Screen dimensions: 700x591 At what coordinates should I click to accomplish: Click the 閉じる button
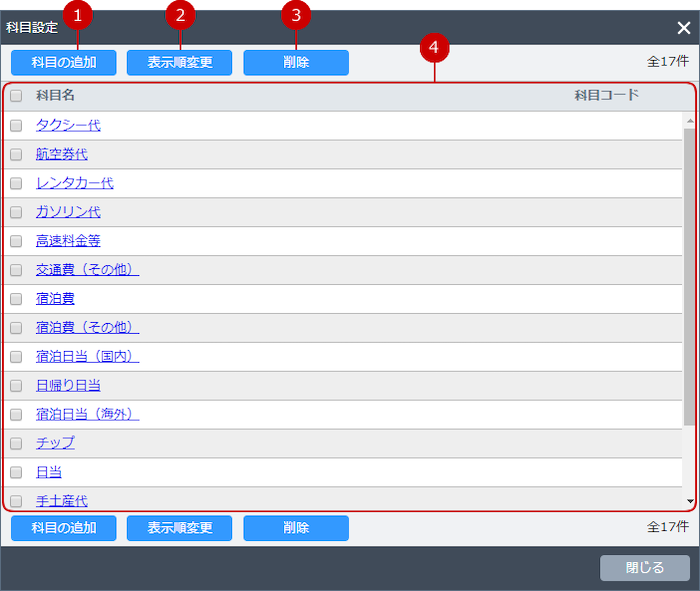(x=645, y=567)
